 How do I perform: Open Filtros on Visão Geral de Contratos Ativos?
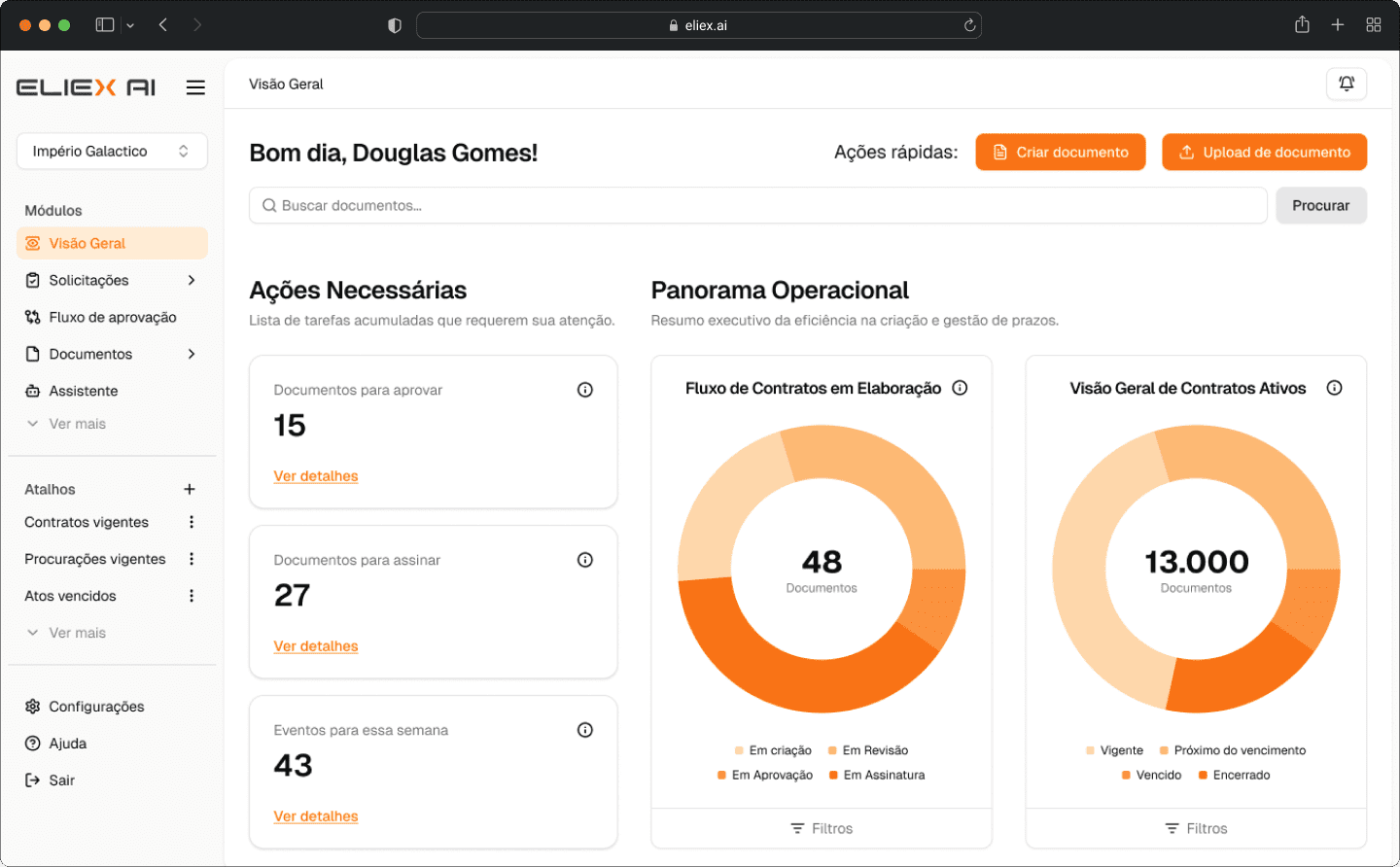coord(1195,828)
